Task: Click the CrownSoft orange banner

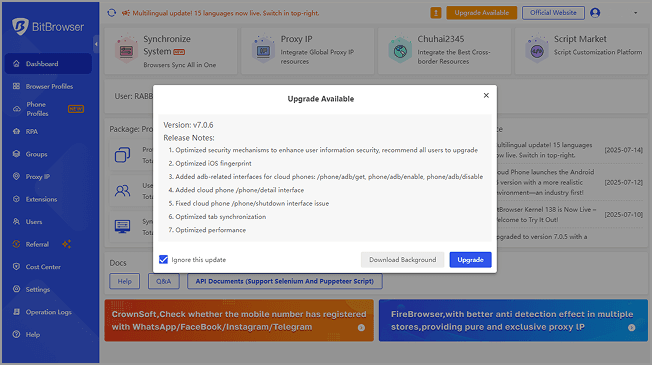Action: (x=239, y=321)
